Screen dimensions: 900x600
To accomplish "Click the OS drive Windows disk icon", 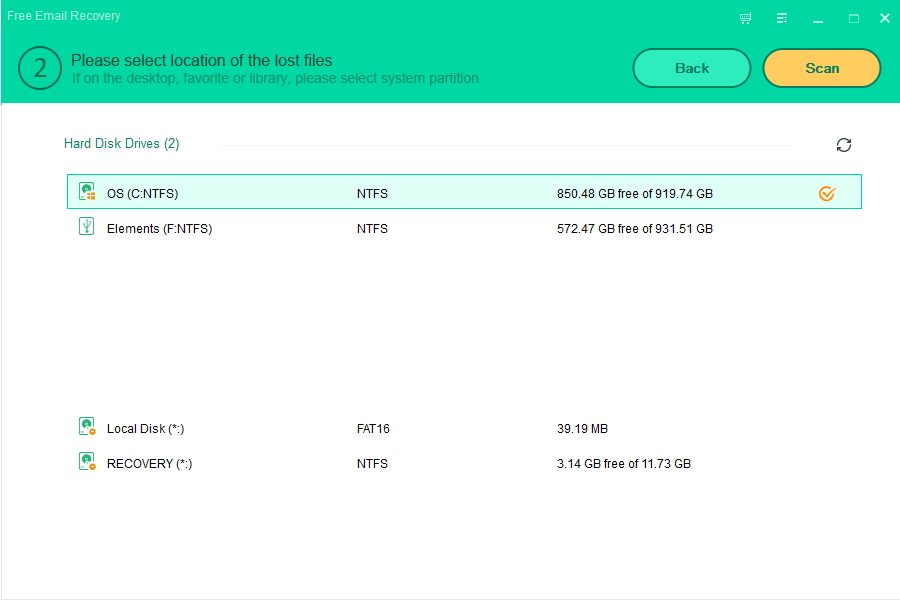I will pos(87,192).
